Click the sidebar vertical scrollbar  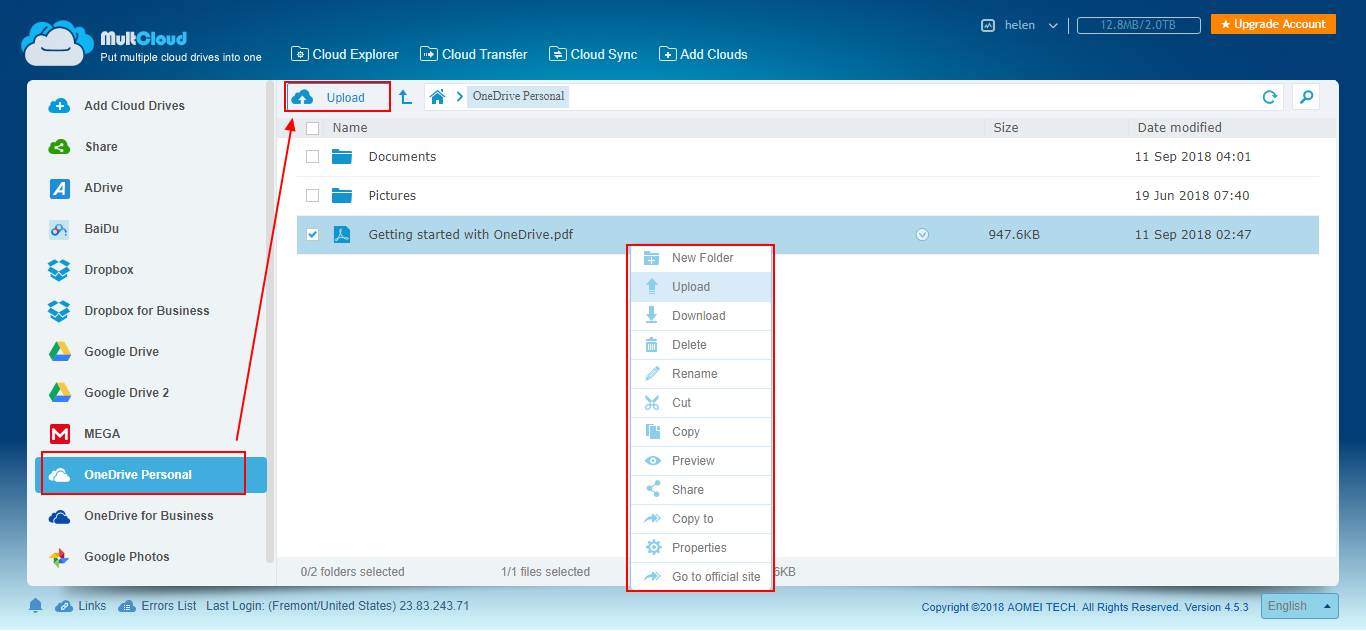pos(270,320)
